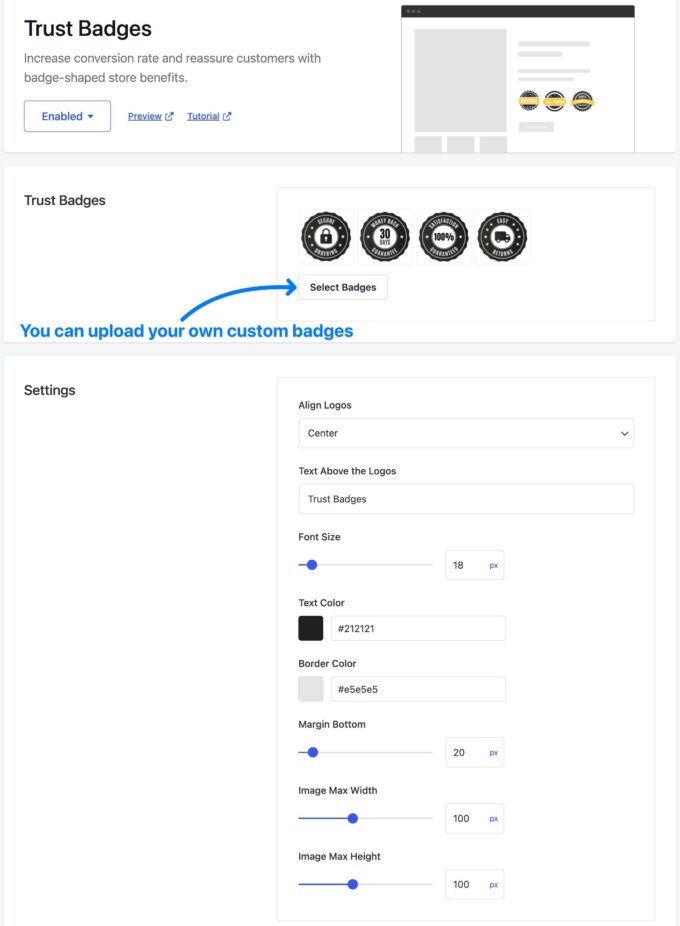The width and height of the screenshot is (680, 926).
Task: Expand the Align Logos dropdown
Action: (466, 433)
